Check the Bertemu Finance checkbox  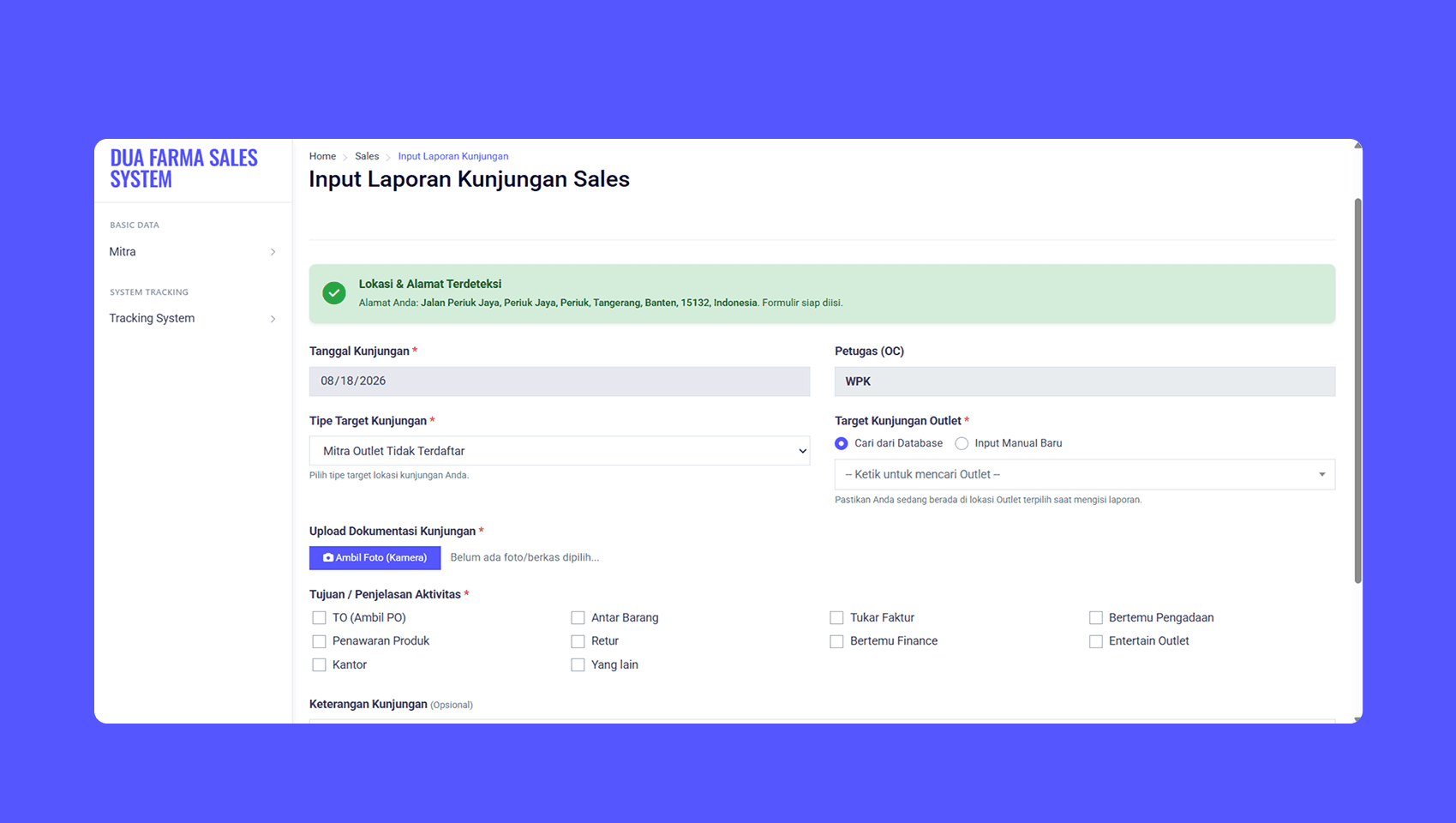click(836, 641)
